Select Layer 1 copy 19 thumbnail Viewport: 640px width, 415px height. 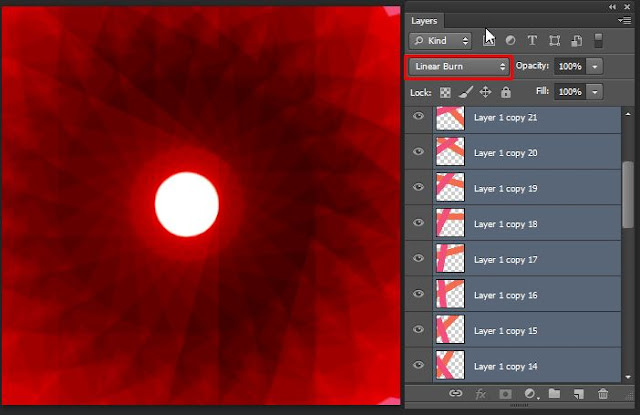coord(450,187)
